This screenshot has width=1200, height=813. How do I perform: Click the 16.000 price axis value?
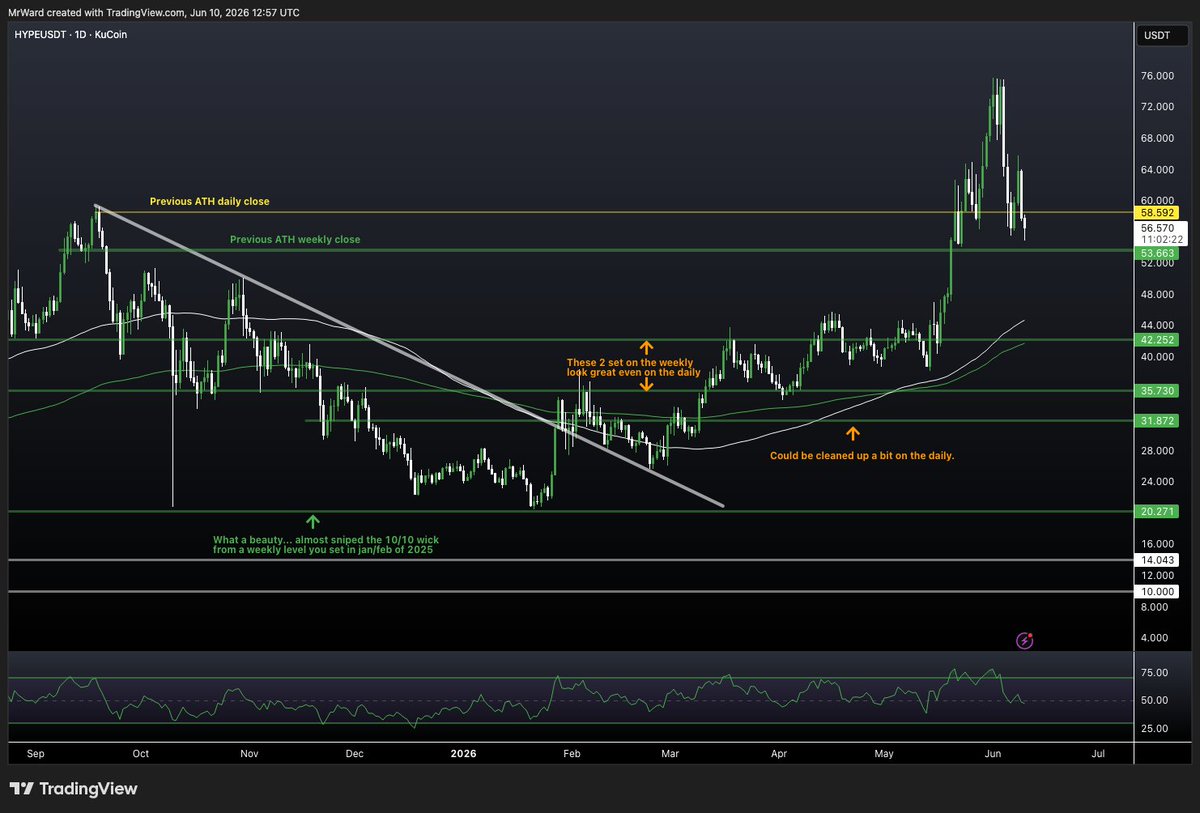(x=1157, y=544)
